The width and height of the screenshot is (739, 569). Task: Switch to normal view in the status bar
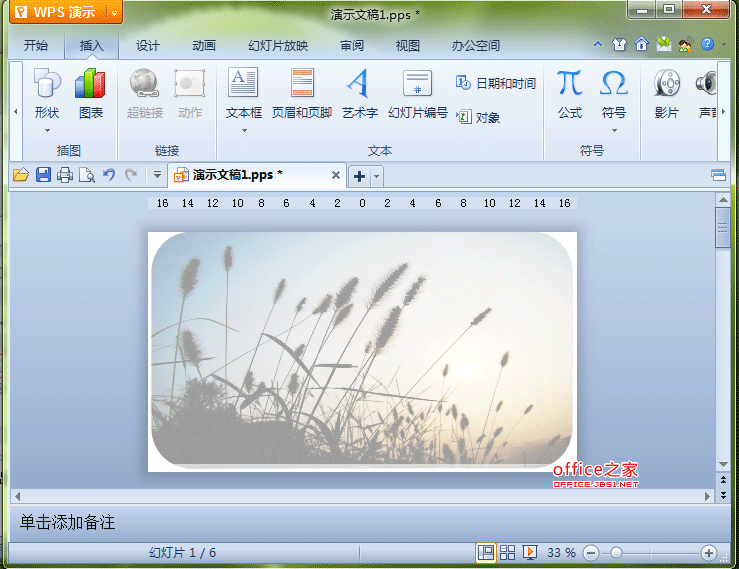(x=485, y=552)
